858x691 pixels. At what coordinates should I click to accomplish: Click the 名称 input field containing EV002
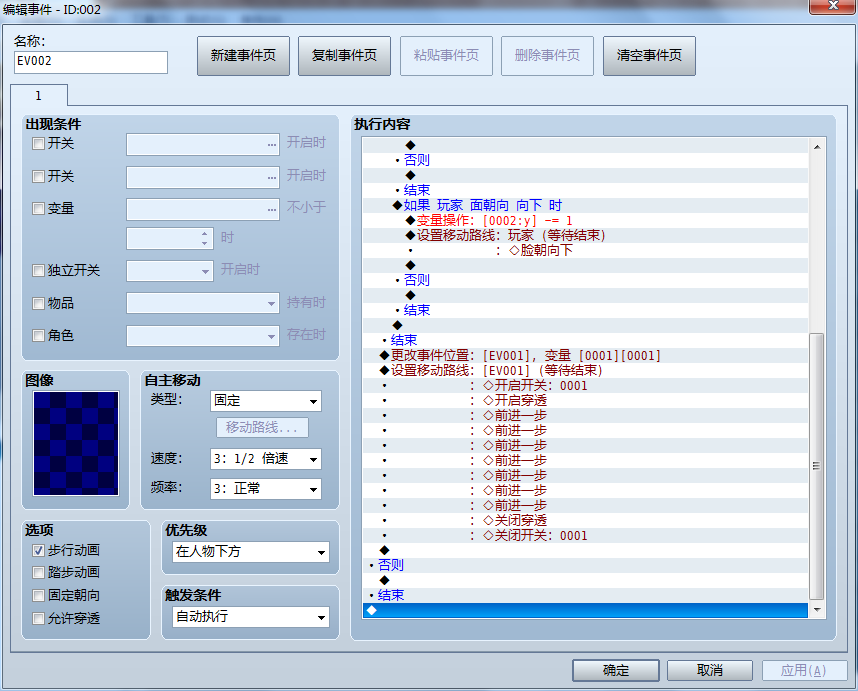click(91, 62)
